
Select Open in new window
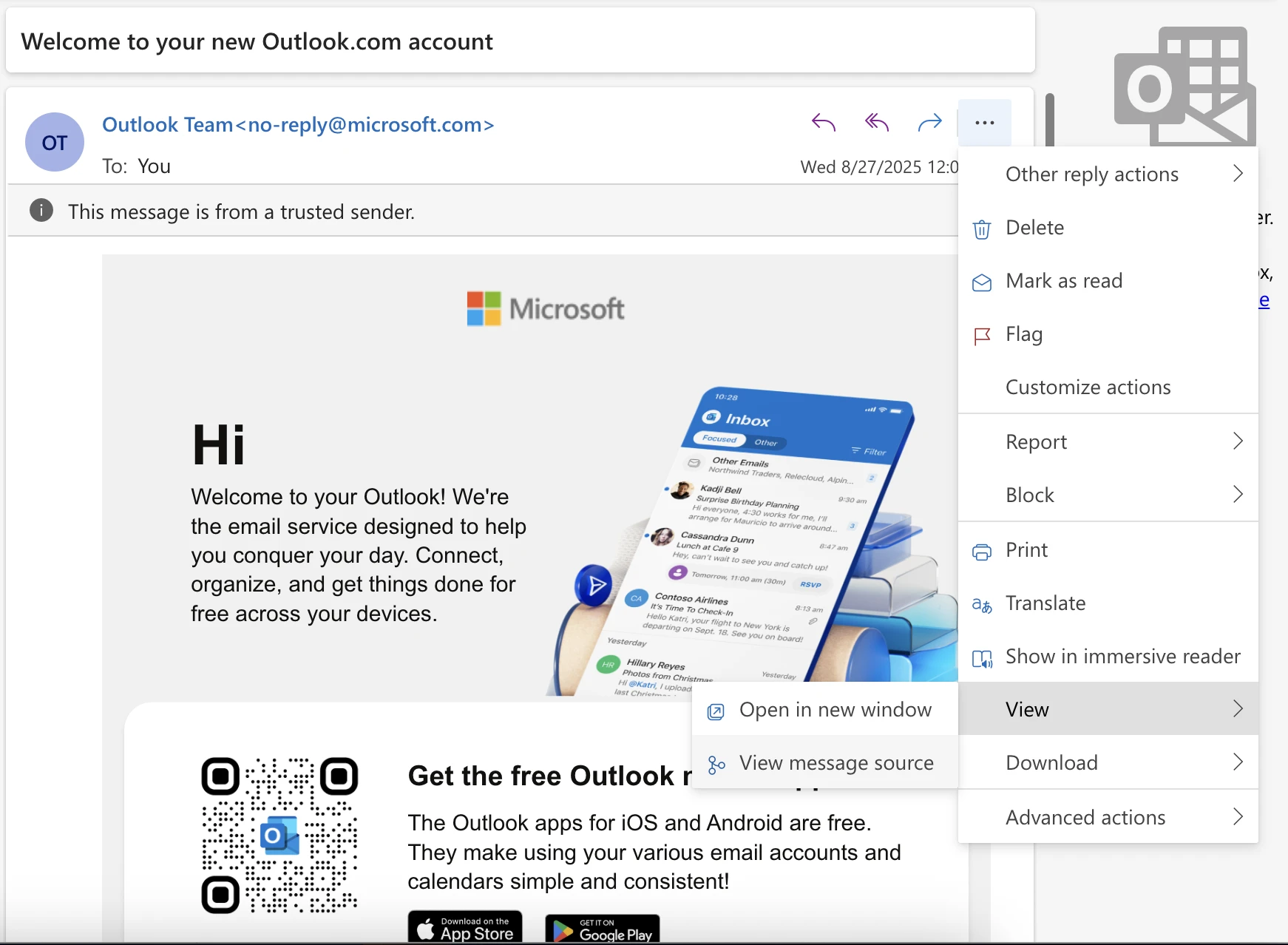[x=834, y=710]
